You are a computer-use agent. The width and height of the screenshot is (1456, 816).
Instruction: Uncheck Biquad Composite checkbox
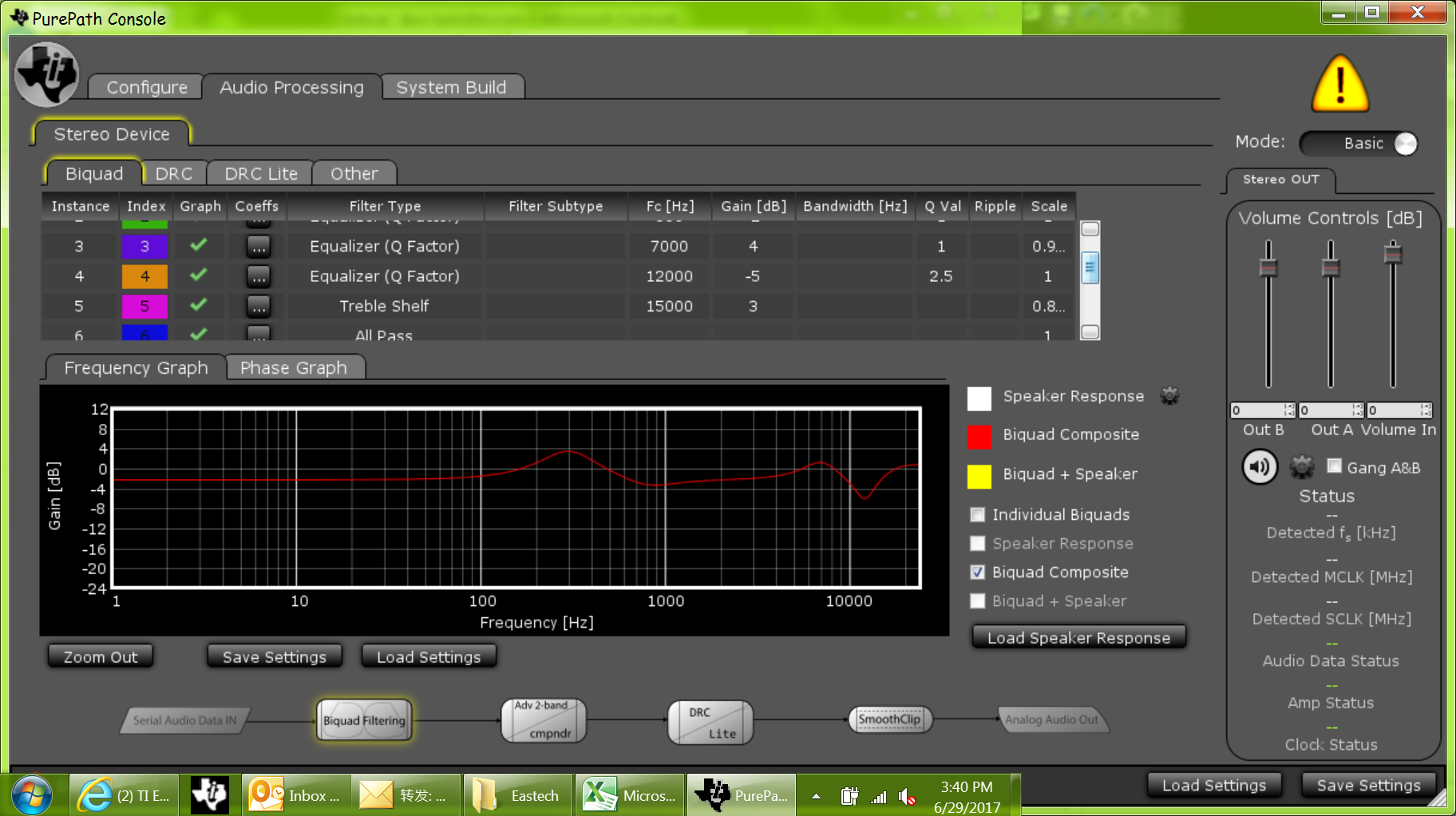click(x=977, y=572)
